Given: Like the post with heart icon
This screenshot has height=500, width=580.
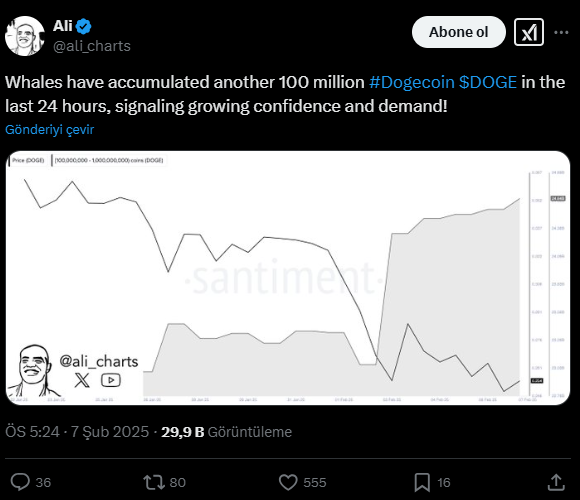Looking at the screenshot, I should pyautogui.click(x=288, y=482).
